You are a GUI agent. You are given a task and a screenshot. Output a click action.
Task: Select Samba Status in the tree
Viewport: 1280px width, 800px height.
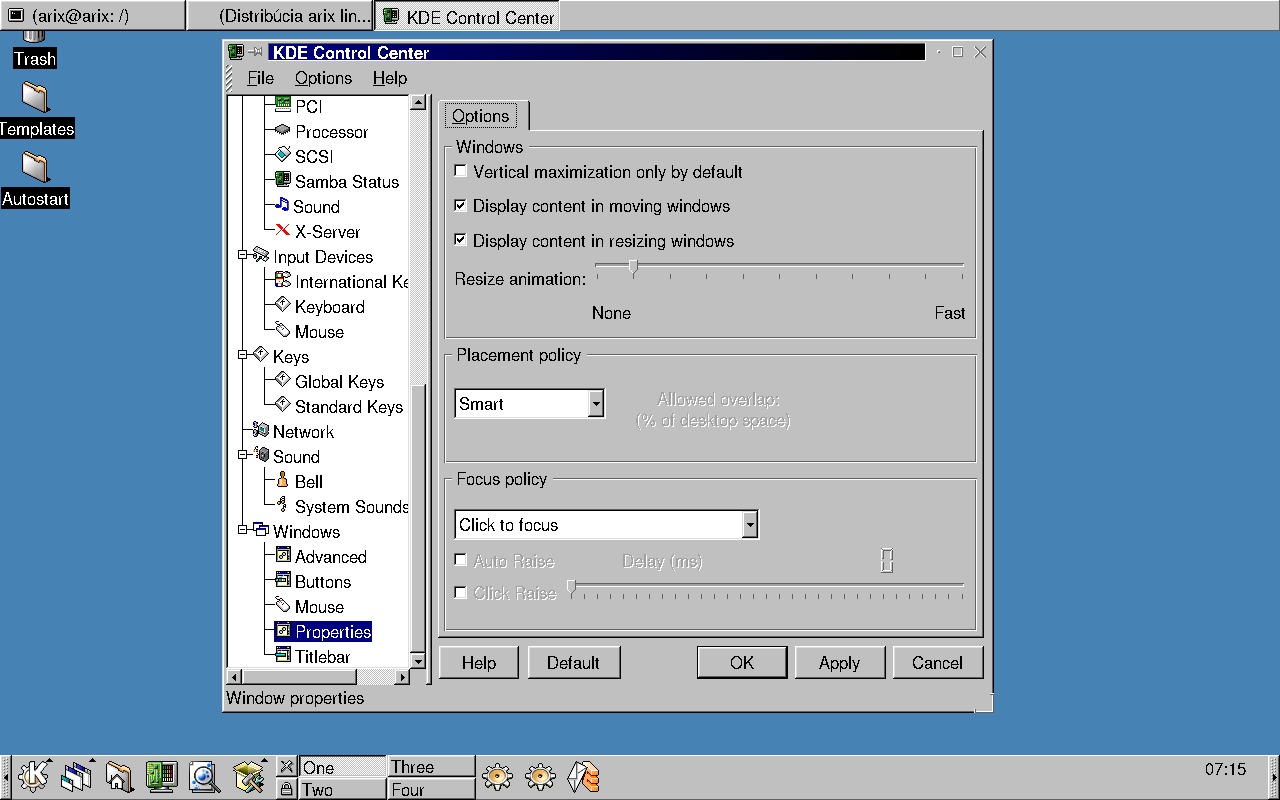tap(346, 182)
